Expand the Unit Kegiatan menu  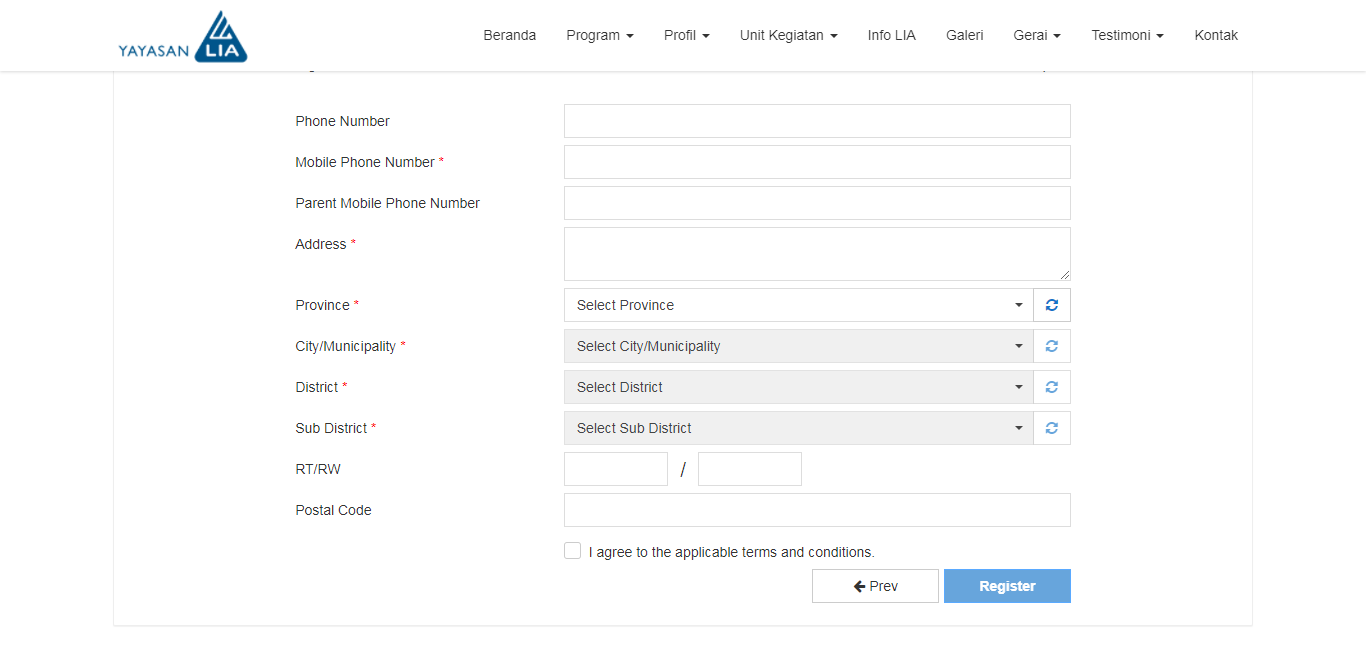[788, 35]
